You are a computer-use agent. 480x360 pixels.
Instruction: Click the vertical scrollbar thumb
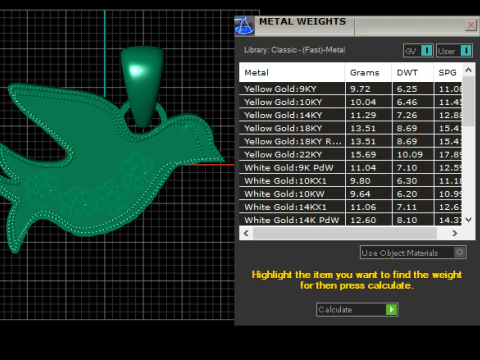click(468, 101)
